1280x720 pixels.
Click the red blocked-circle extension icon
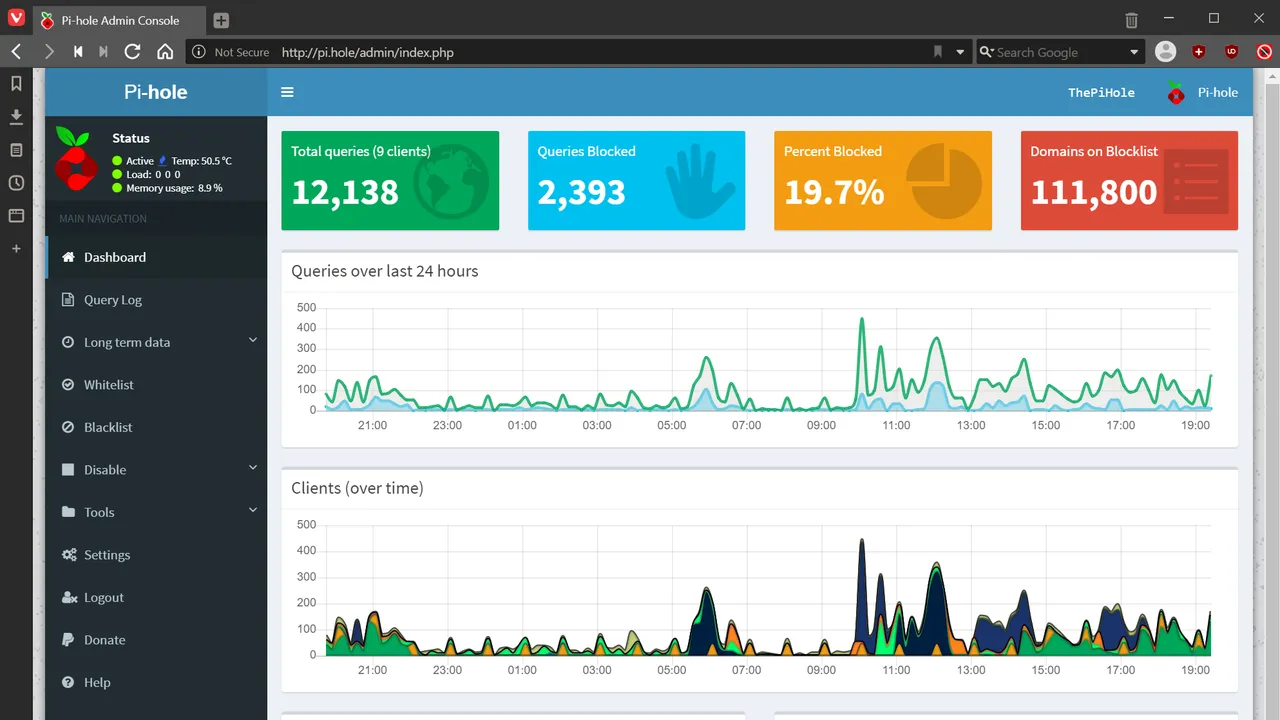point(1264,52)
